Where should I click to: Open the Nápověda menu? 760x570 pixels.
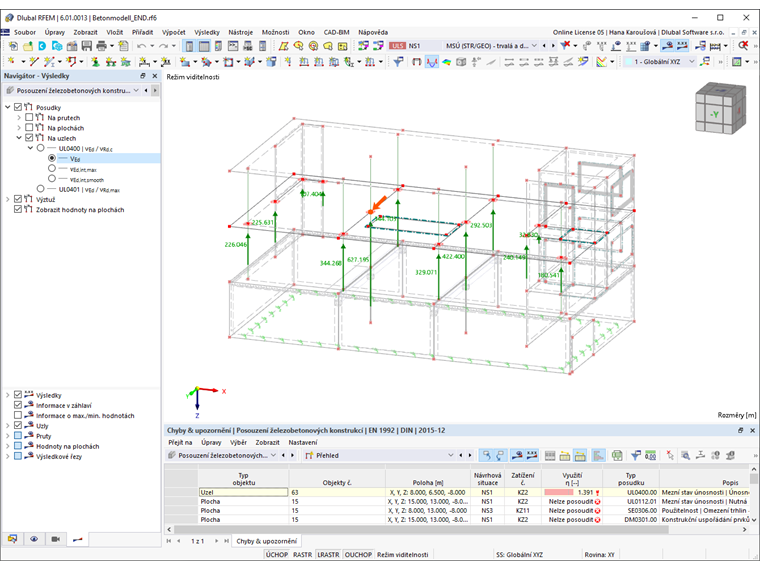click(373, 32)
